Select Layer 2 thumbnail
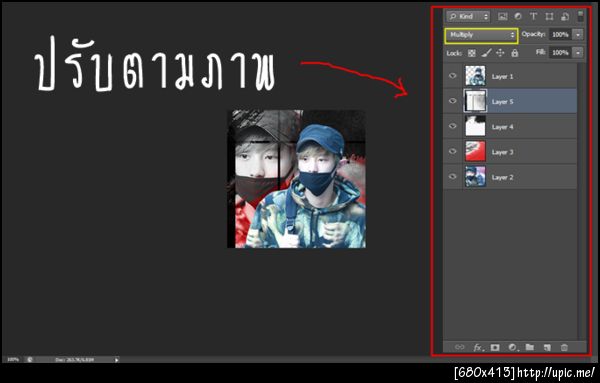The image size is (600, 383). point(475,177)
